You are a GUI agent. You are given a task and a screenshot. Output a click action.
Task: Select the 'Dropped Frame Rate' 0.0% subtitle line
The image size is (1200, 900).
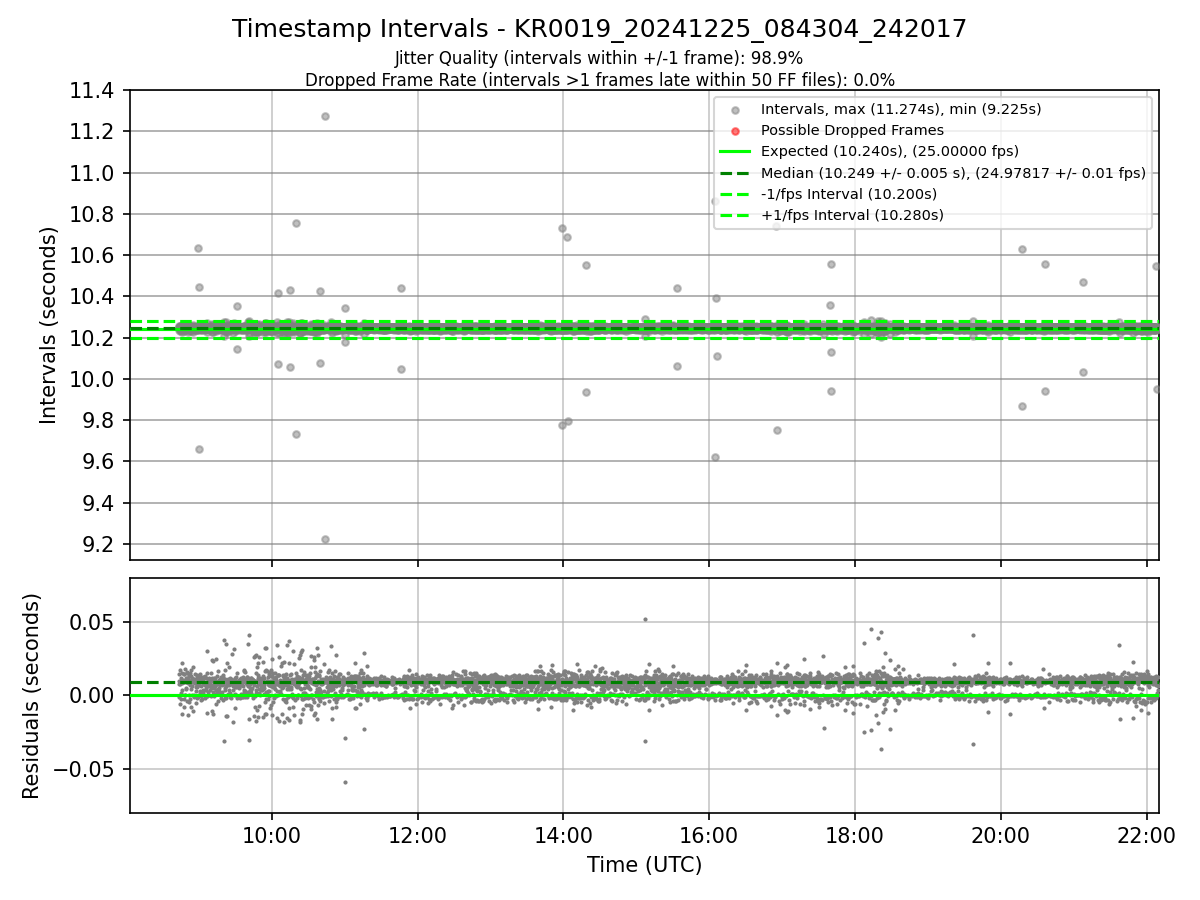tap(599, 79)
